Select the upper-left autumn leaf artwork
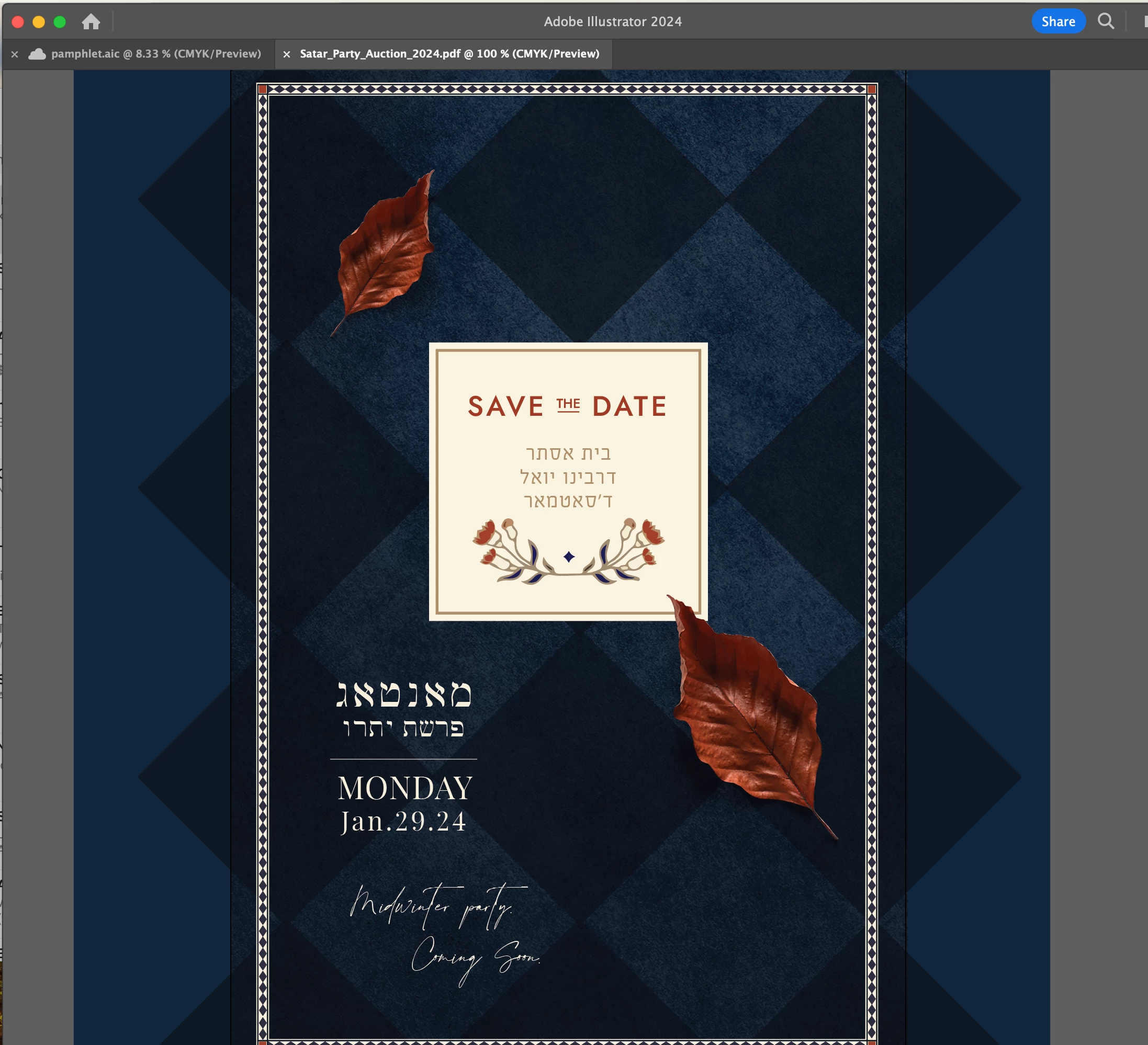The height and width of the screenshot is (1045, 1148). click(386, 253)
